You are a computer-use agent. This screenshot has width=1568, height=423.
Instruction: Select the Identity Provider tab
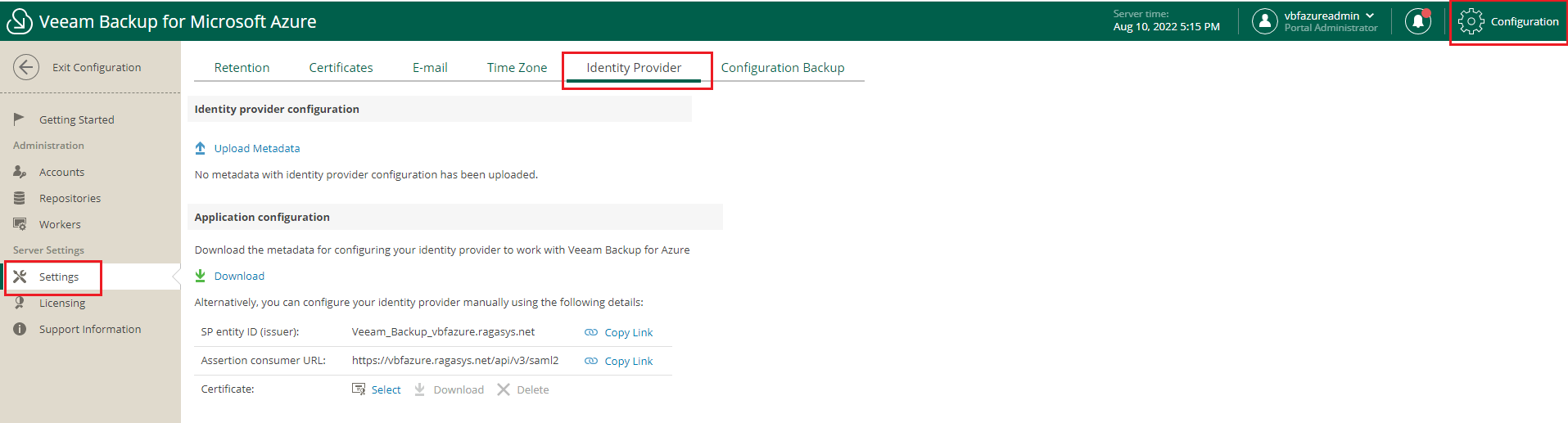tap(634, 68)
